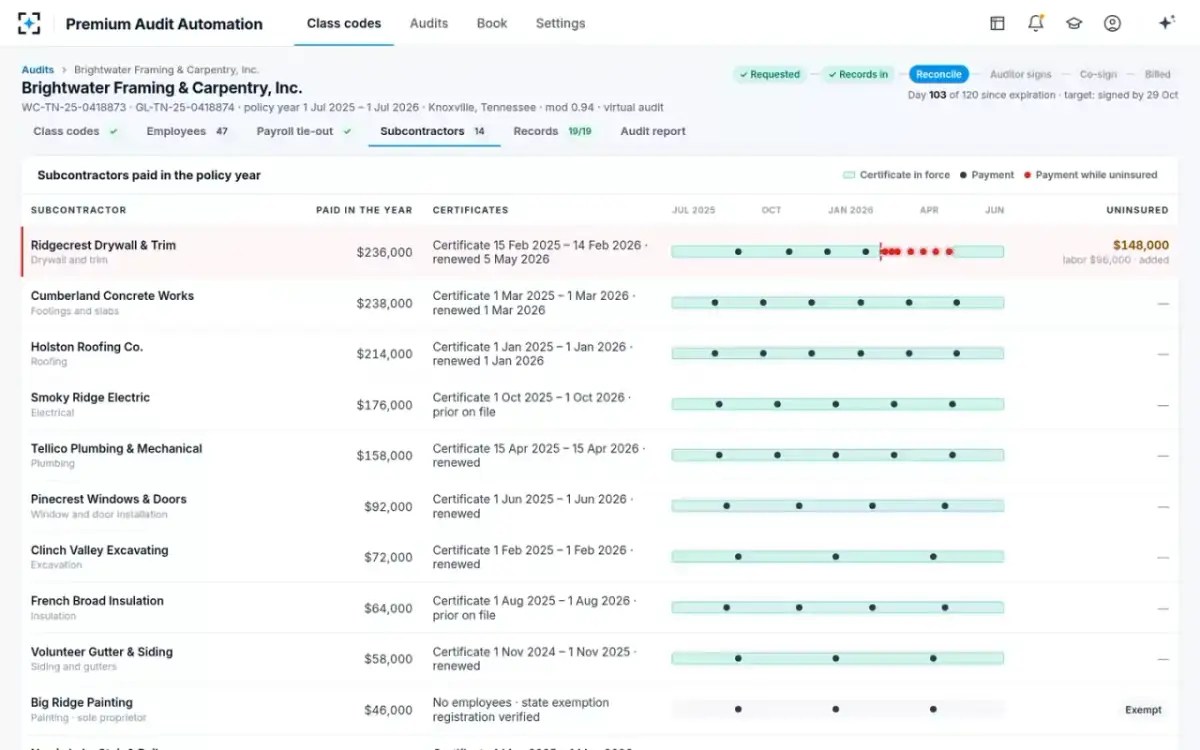This screenshot has height=750, width=1200.
Task: Open the user account profile icon
Action: 1112,23
